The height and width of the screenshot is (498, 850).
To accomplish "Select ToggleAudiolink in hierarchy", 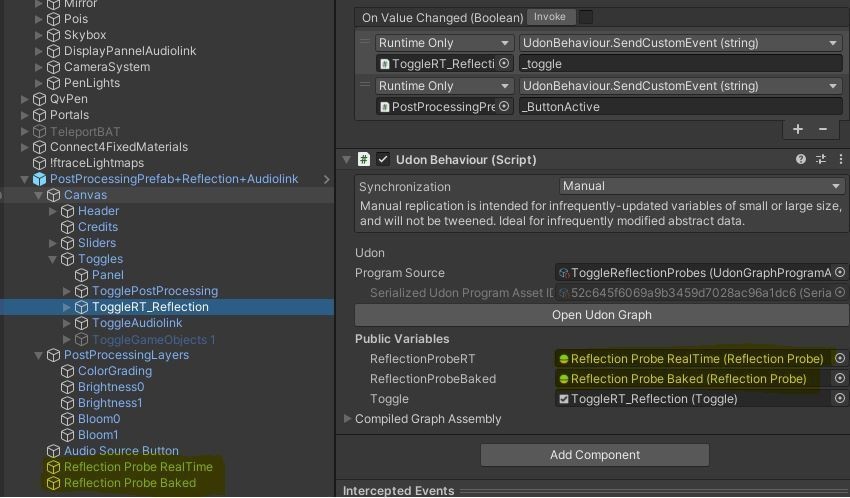I will 137,323.
